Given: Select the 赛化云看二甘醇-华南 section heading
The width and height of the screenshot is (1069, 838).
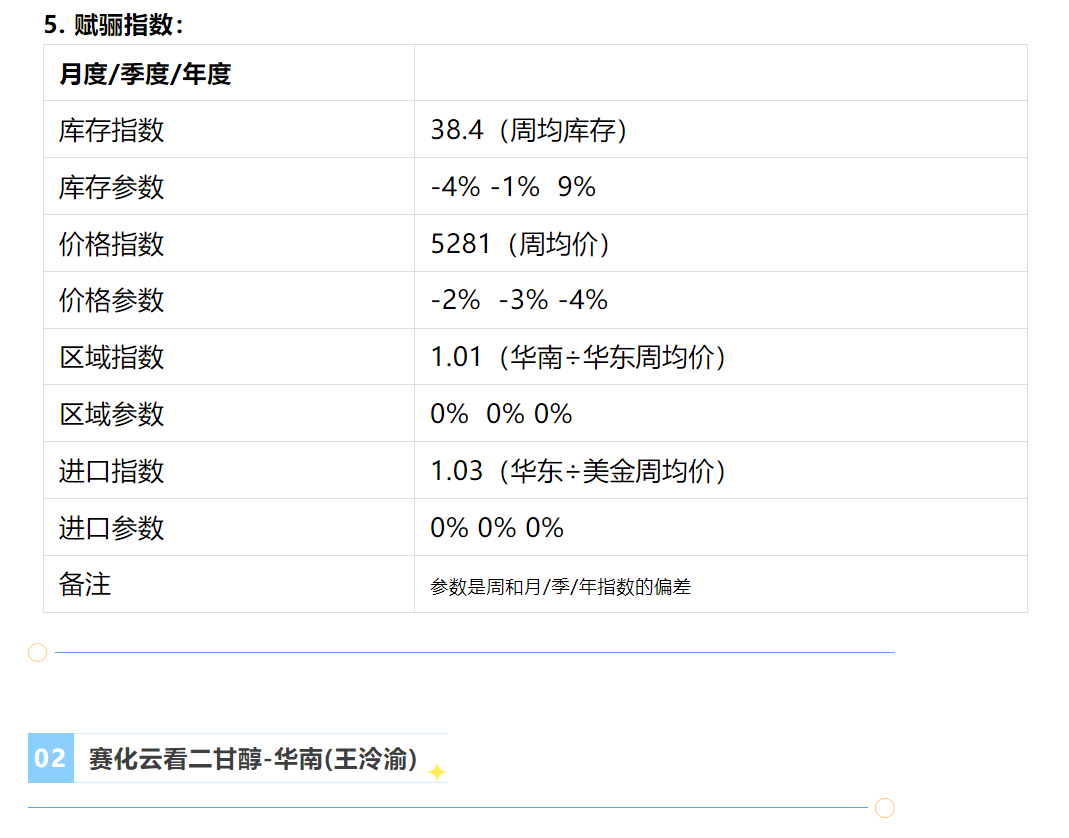Looking at the screenshot, I should pyautogui.click(x=253, y=759).
